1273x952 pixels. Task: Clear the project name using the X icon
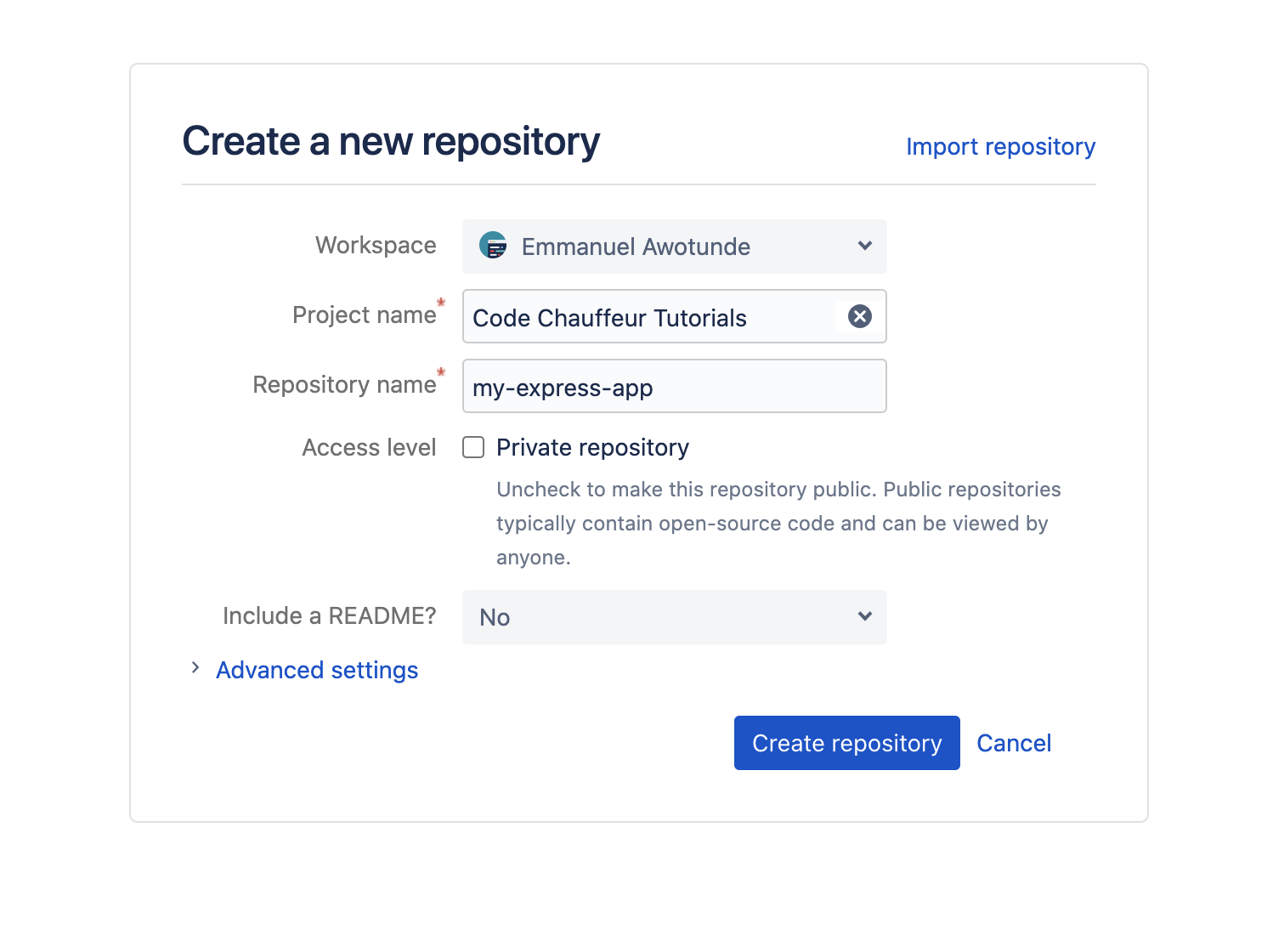click(859, 316)
